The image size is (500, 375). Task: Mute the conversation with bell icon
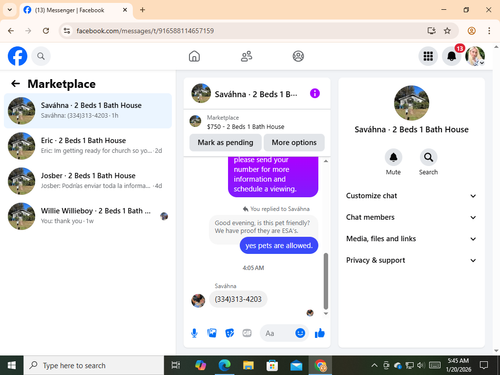tap(393, 157)
